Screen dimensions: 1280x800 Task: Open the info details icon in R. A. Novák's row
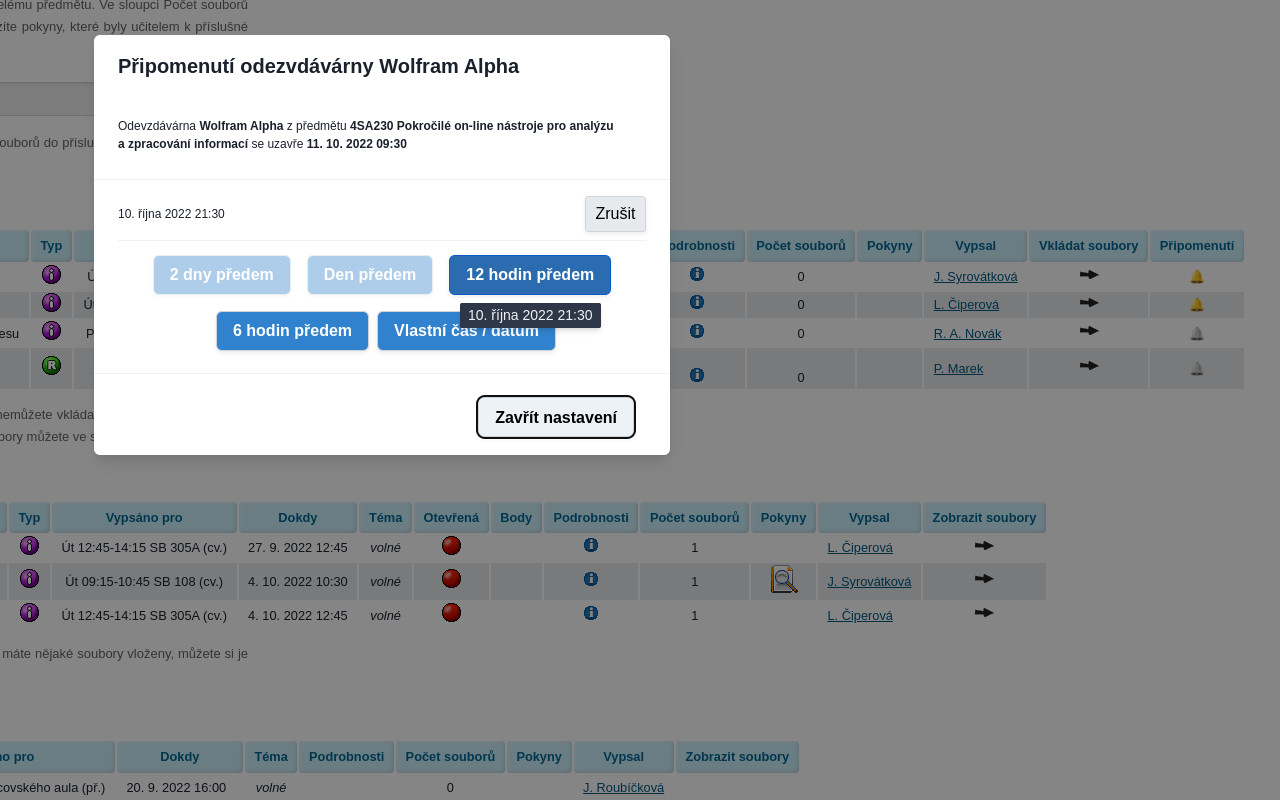pyautogui.click(x=697, y=331)
